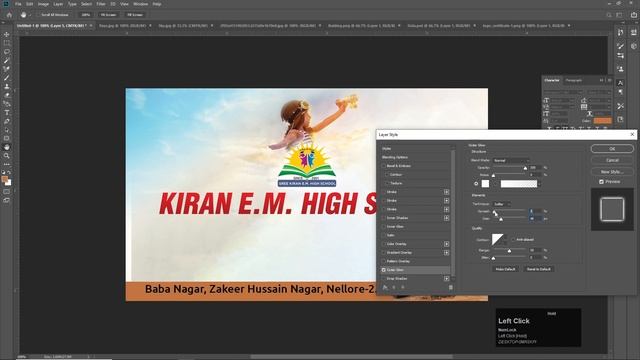Image resolution: width=640 pixels, height=360 pixels.
Task: Open the Filter menu
Action: [x=101, y=4]
